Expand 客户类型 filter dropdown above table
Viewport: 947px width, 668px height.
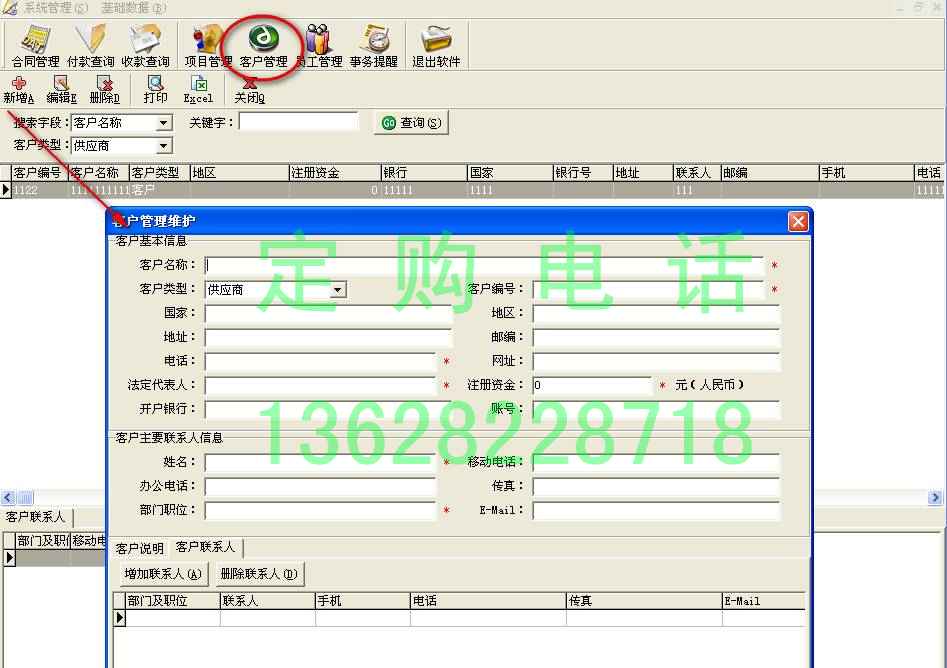(164, 146)
